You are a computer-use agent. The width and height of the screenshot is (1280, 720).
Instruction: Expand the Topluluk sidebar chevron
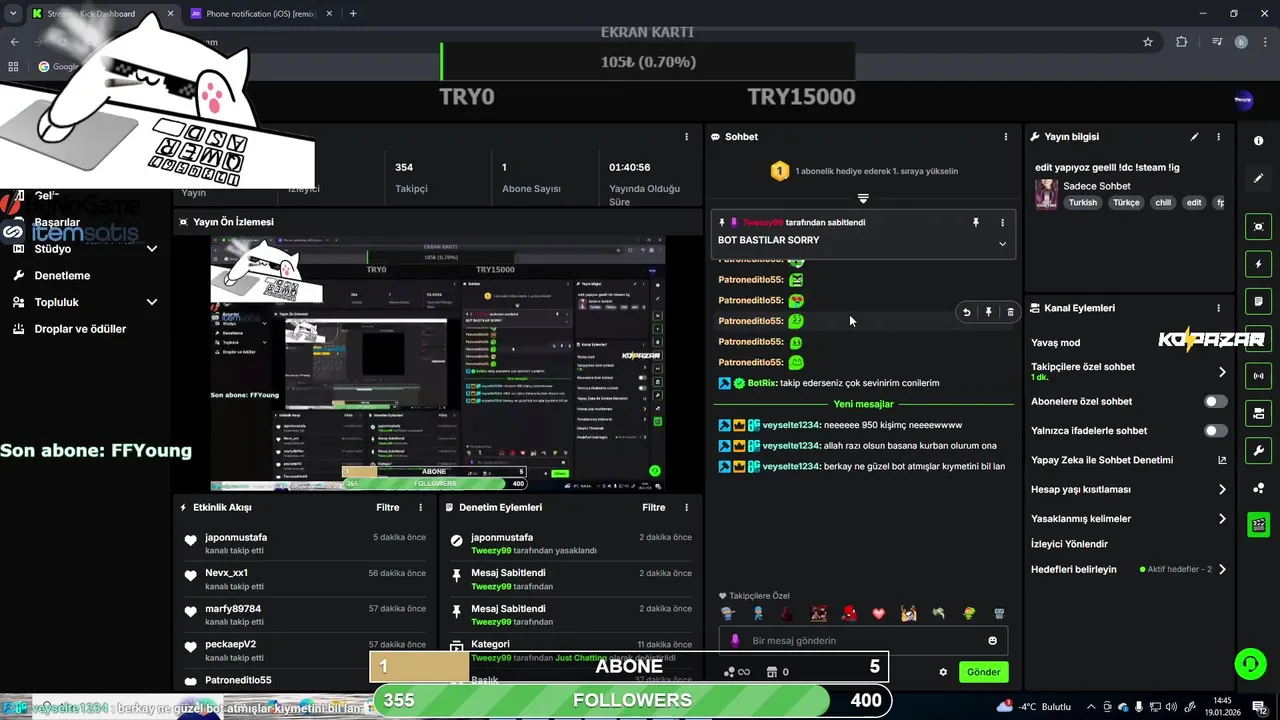152,302
